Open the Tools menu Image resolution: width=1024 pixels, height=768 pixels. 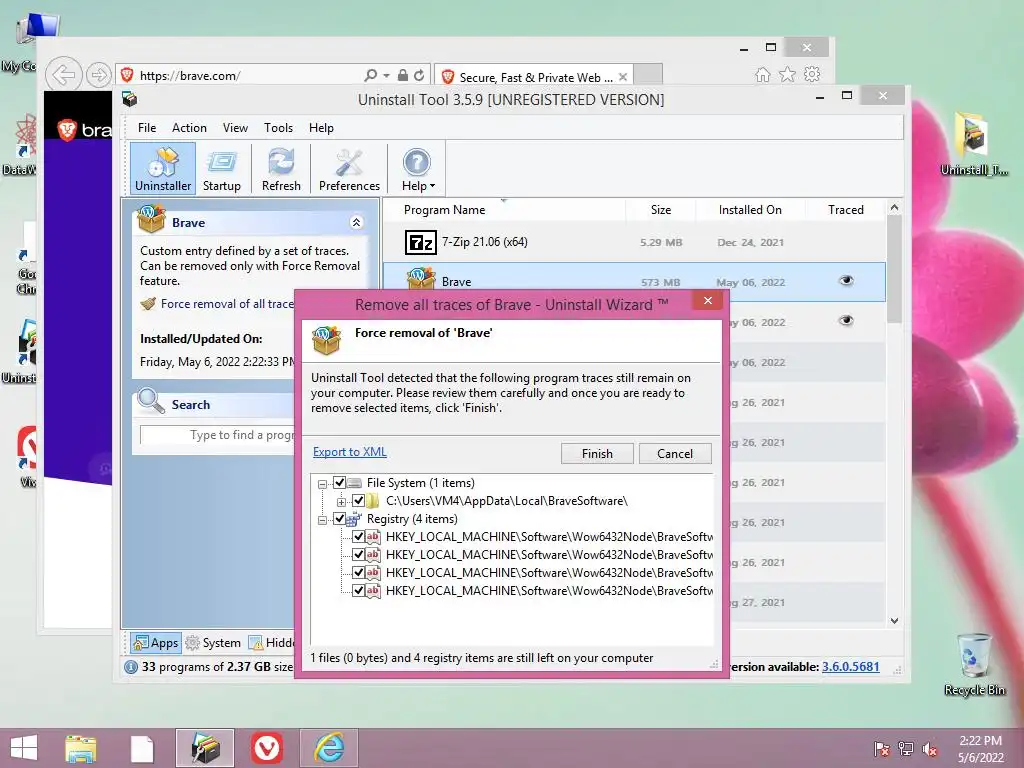(x=278, y=128)
